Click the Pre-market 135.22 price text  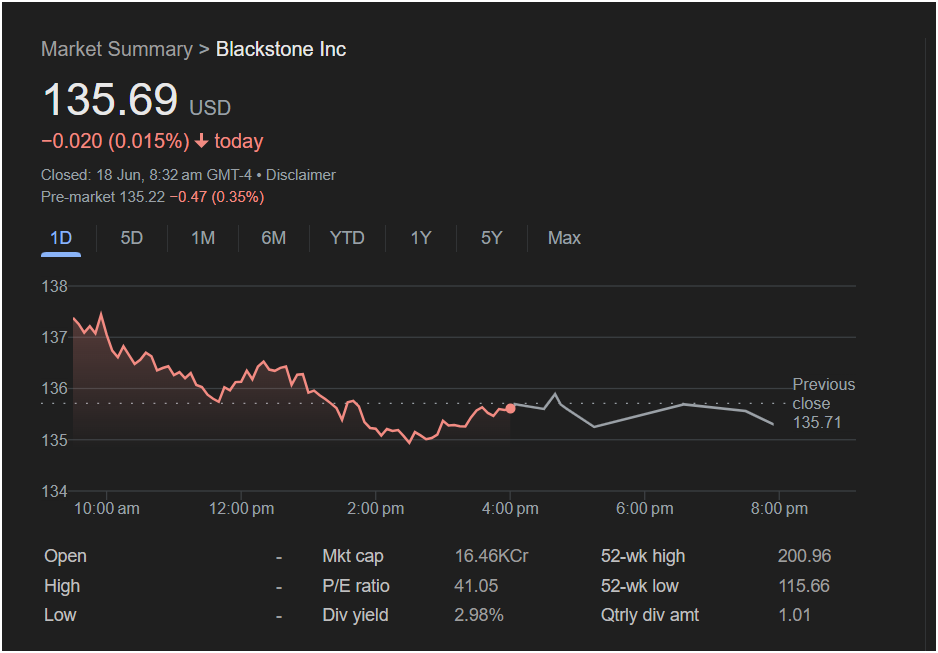tap(103, 197)
